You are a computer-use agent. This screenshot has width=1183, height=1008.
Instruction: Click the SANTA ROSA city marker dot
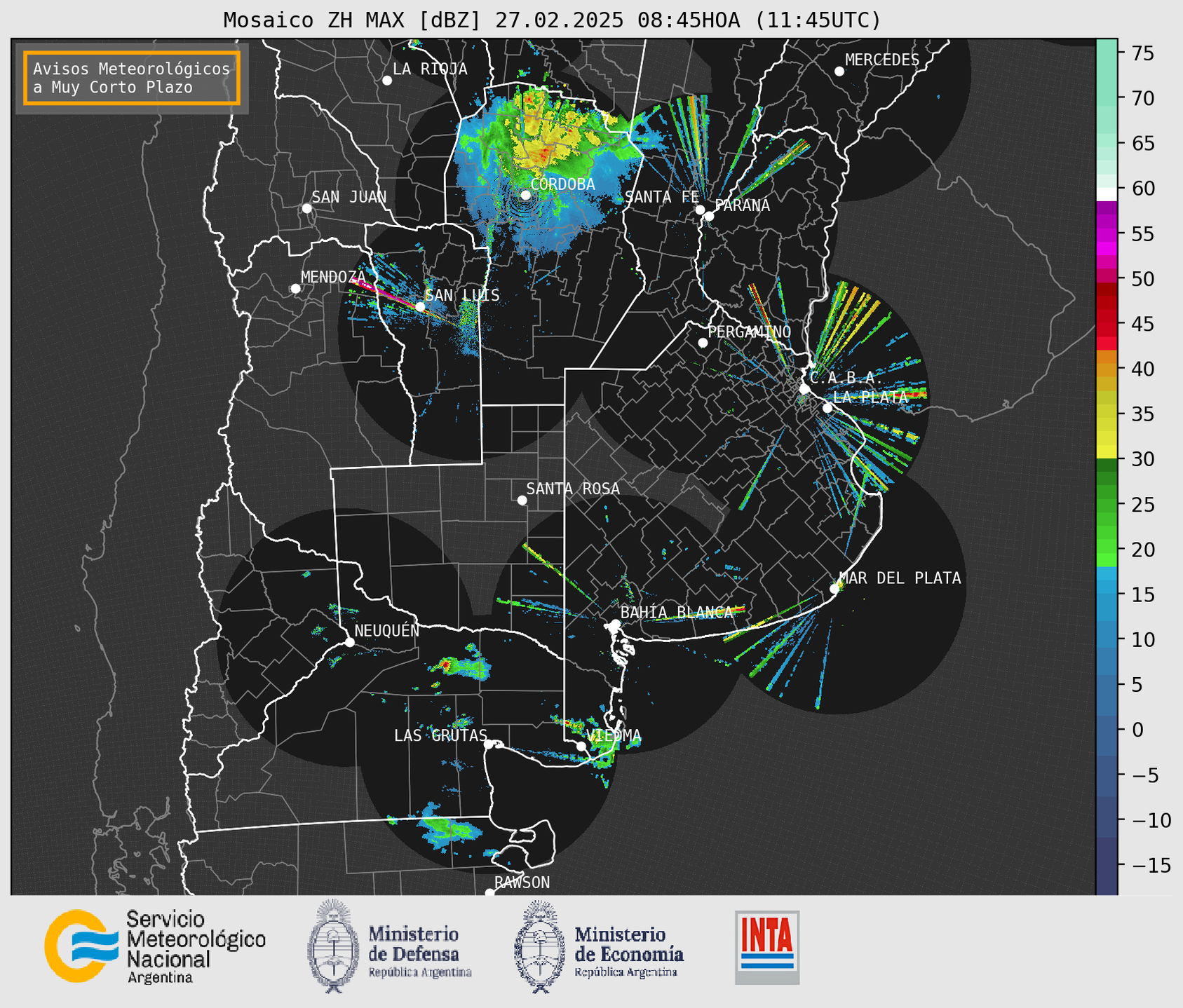(522, 500)
